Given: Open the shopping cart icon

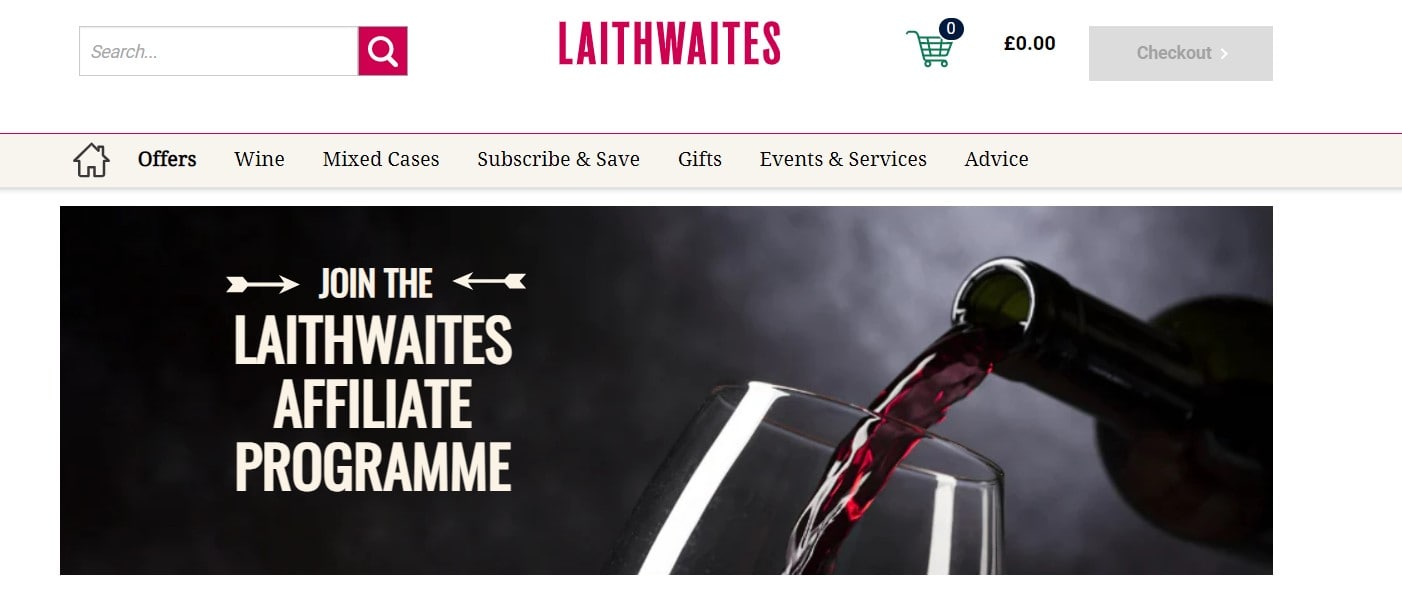Looking at the screenshot, I should click(x=929, y=48).
